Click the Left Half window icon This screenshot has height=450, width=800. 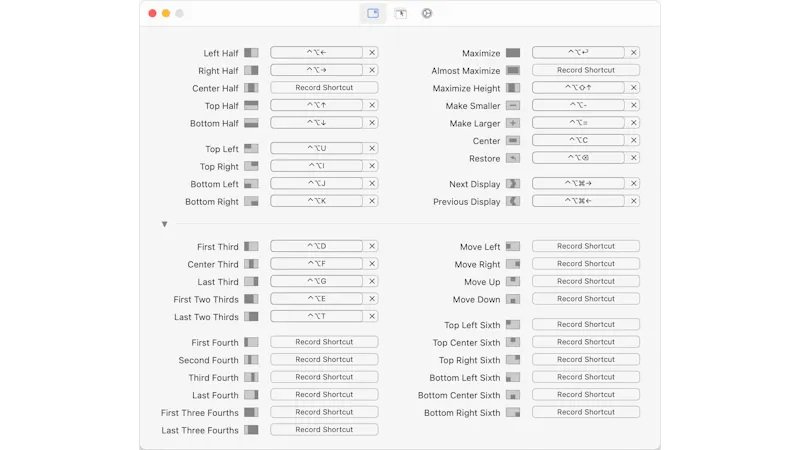pos(251,53)
